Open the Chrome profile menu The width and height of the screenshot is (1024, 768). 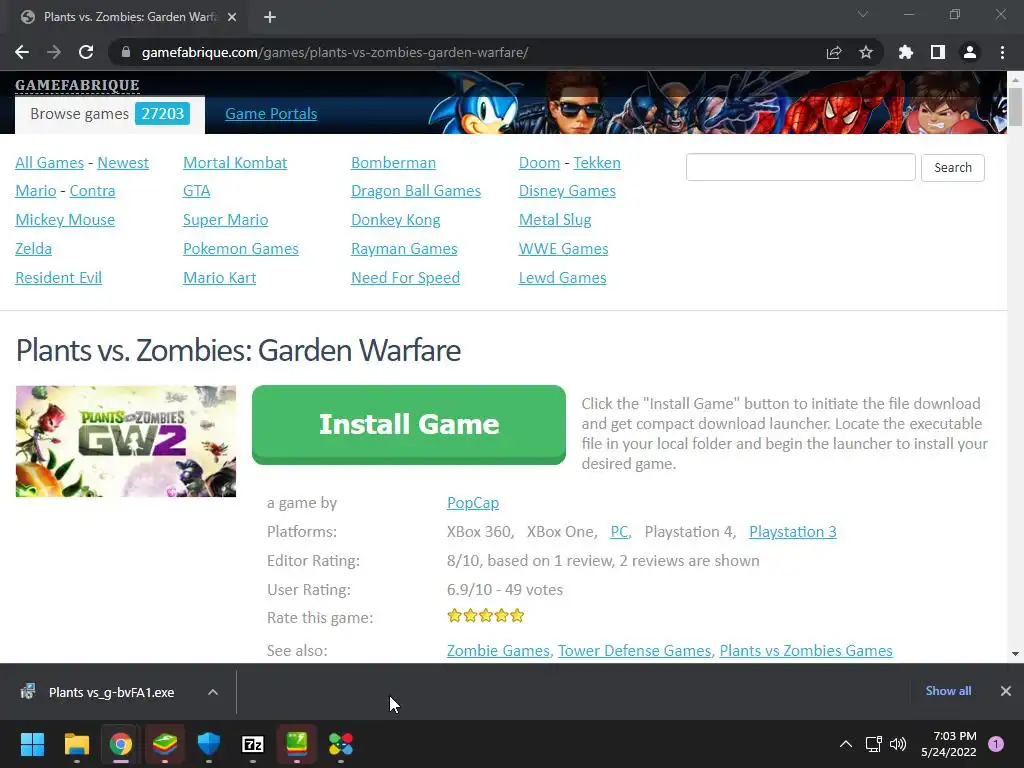pos(970,52)
